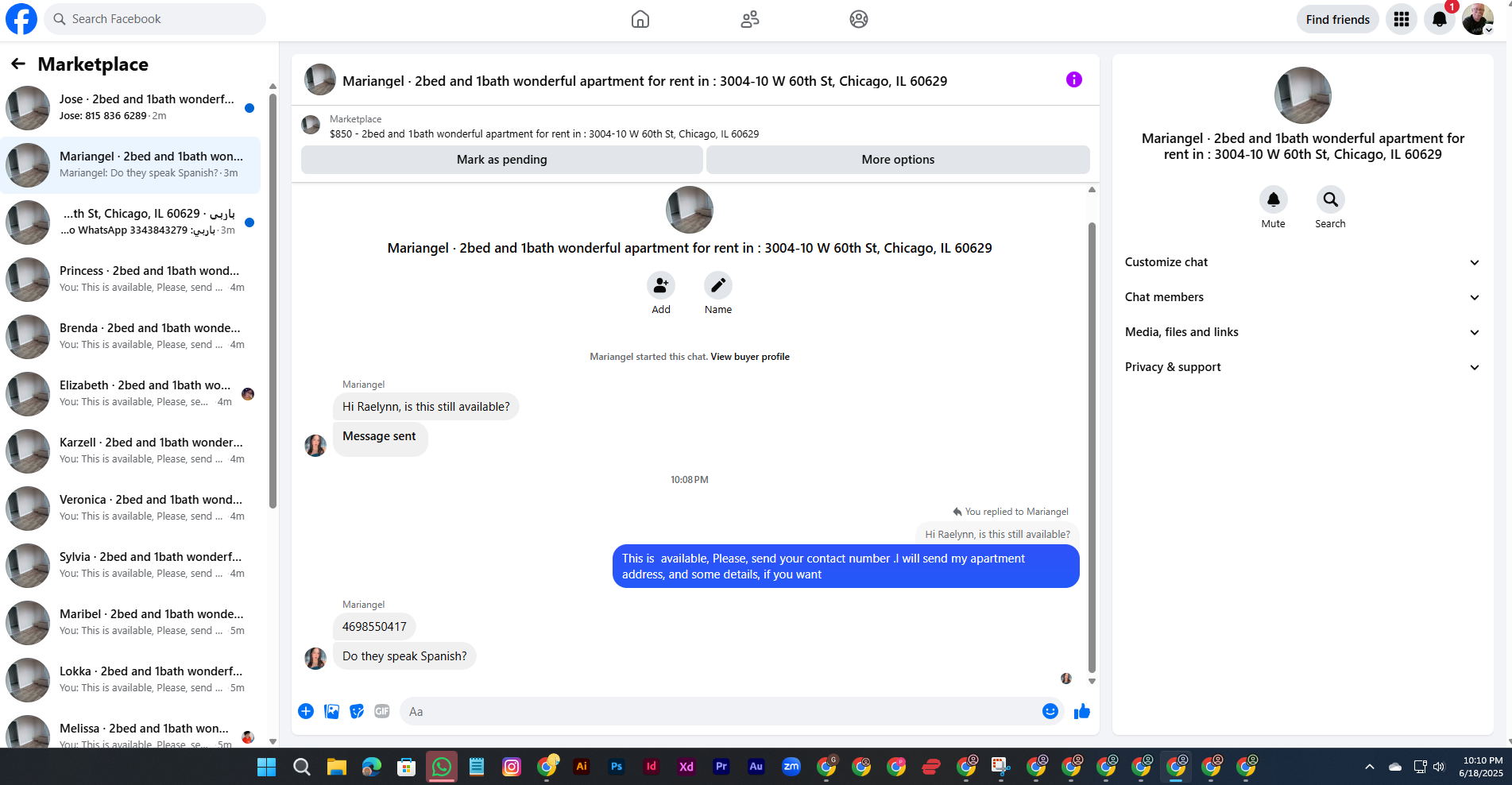Click the $850 Marketplace listing summary line
Viewport: 1512px width, 785px height.
(x=544, y=134)
